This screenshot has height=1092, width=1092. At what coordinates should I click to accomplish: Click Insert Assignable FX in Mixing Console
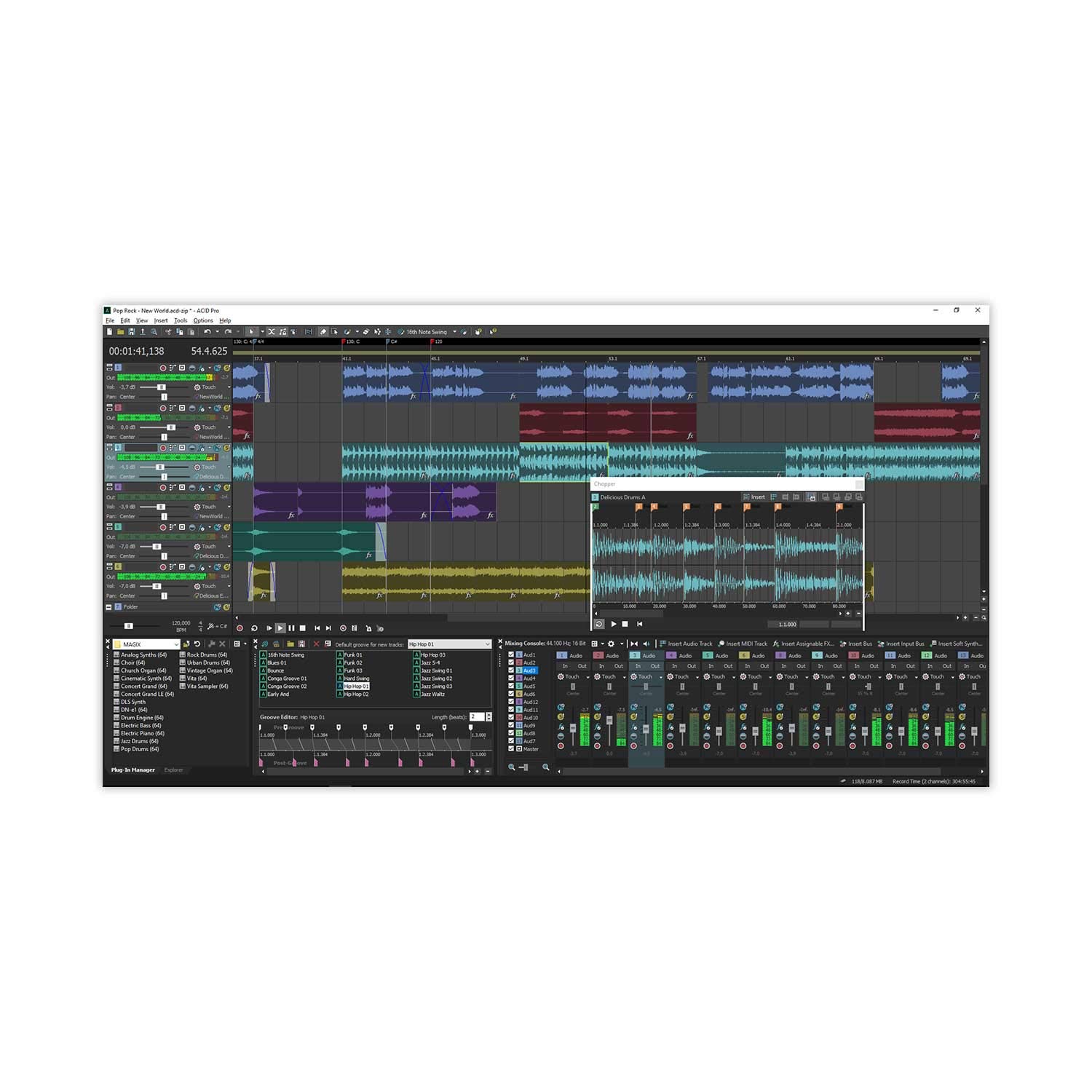point(803,644)
